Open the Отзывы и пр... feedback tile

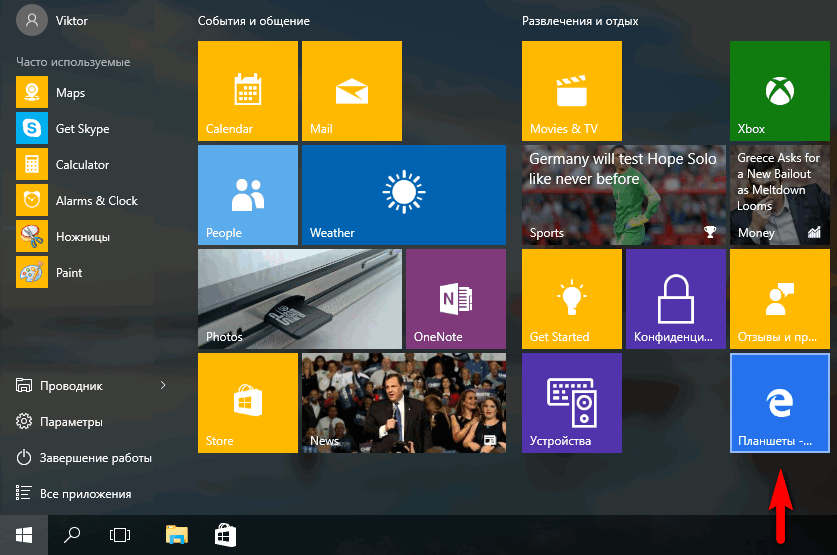[x=779, y=299]
